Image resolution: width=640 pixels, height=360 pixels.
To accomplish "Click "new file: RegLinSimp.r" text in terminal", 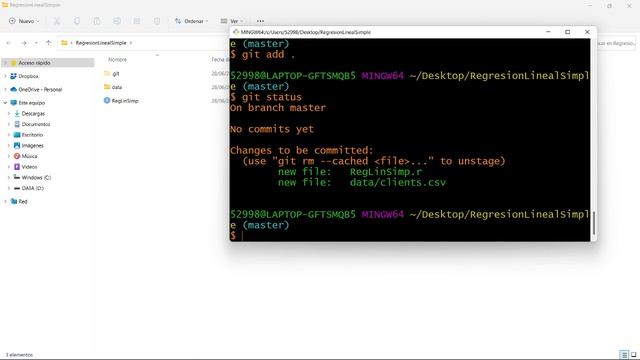I will click(350, 172).
